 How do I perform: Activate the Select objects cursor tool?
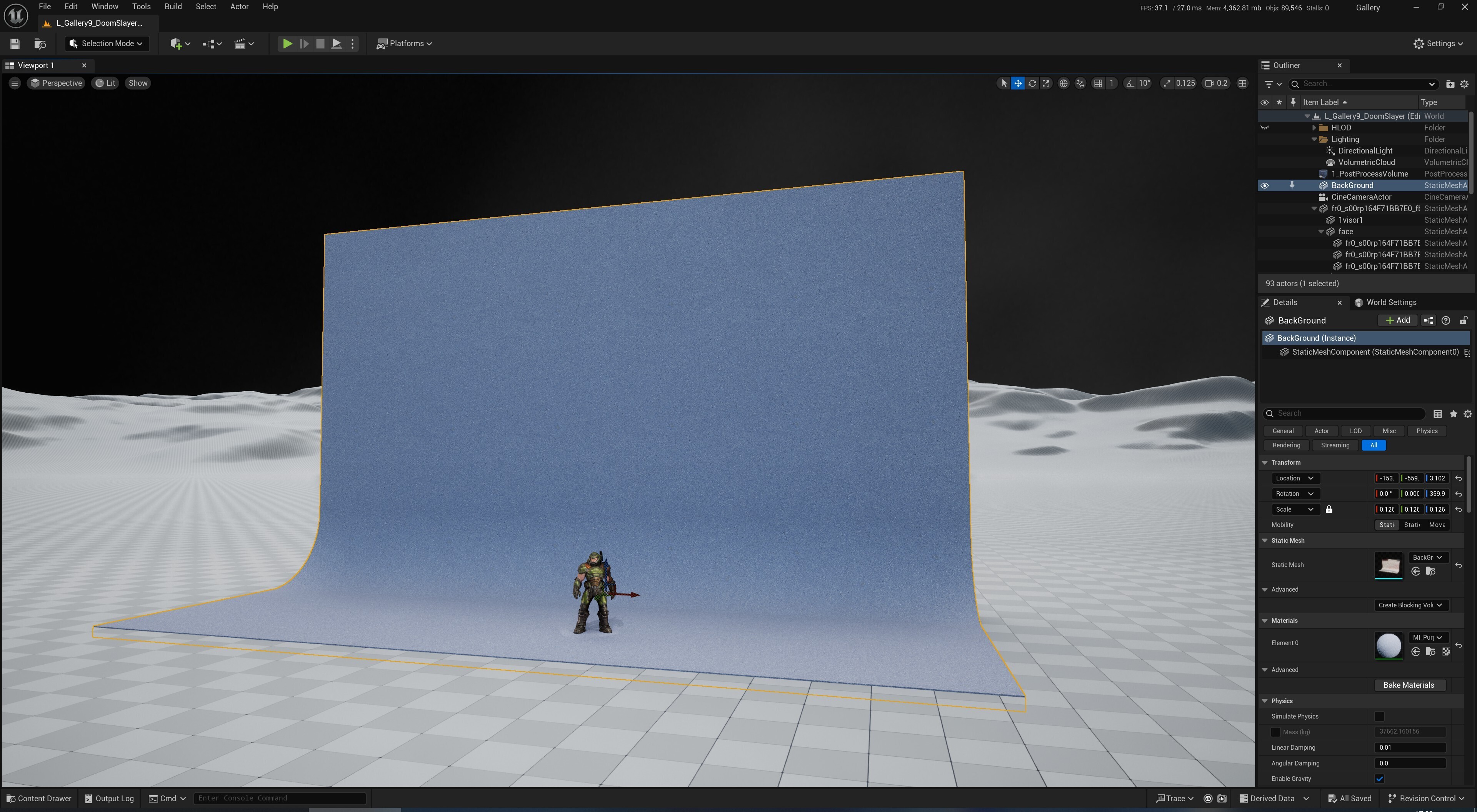coord(1004,83)
